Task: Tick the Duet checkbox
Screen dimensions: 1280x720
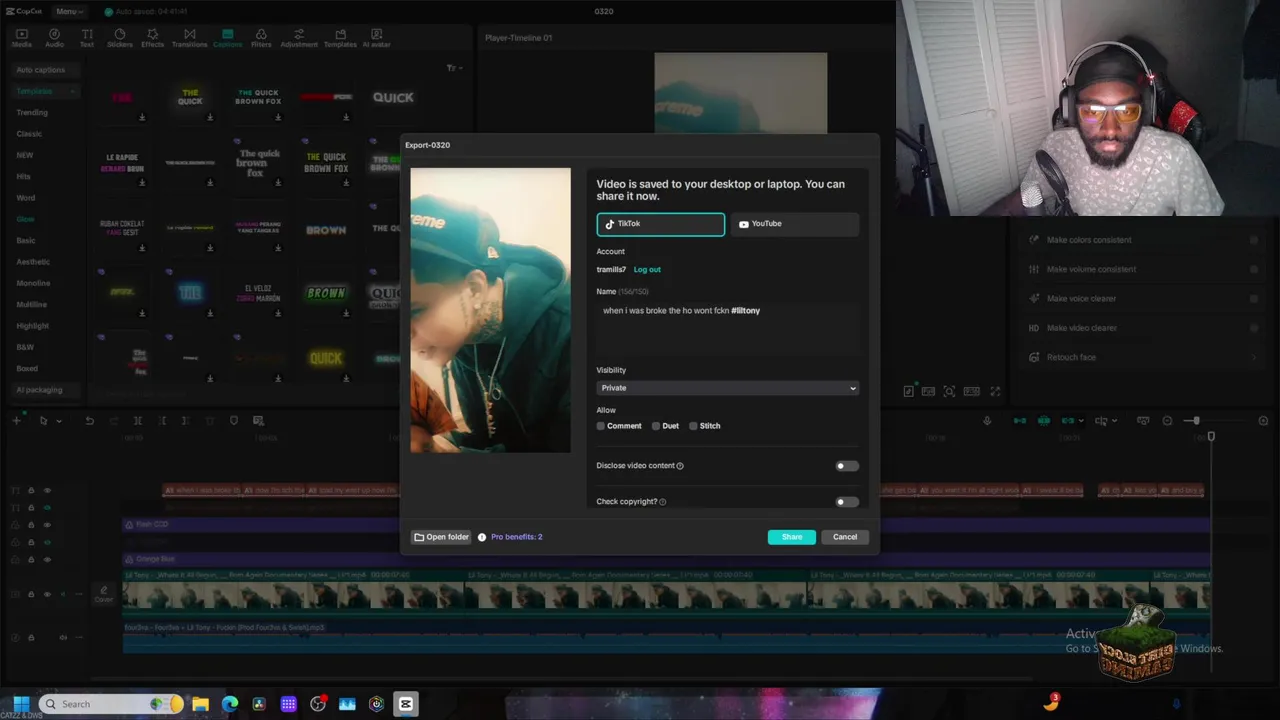Action: 656,426
